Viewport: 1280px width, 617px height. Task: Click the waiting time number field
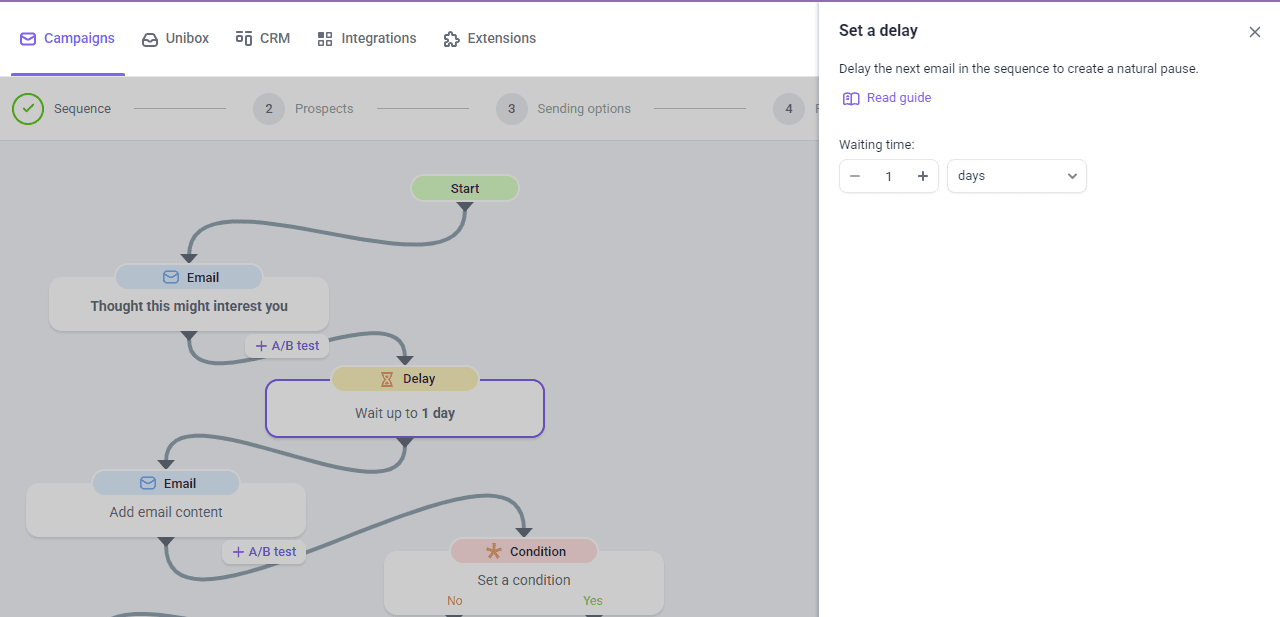coord(888,176)
